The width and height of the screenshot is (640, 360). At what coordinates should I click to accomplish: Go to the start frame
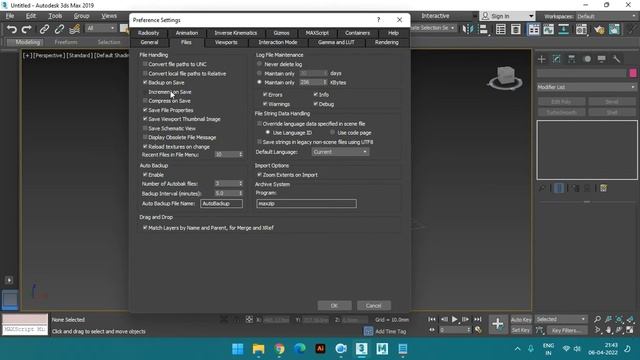pyautogui.click(x=432, y=319)
